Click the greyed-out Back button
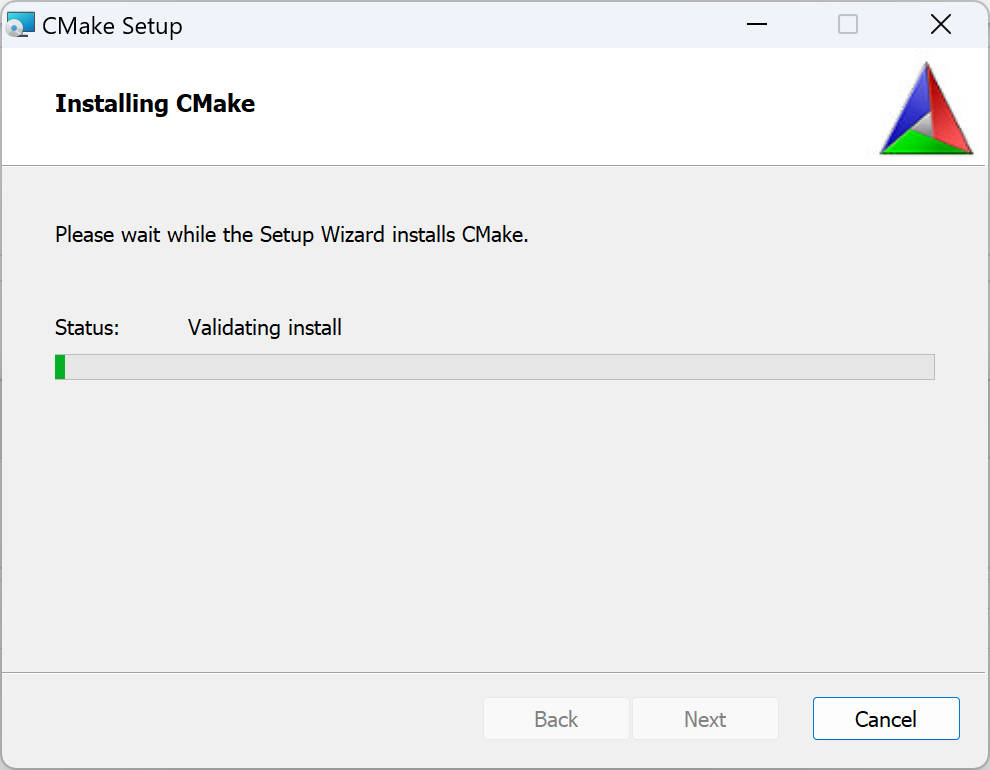The width and height of the screenshot is (990, 770). pos(556,719)
